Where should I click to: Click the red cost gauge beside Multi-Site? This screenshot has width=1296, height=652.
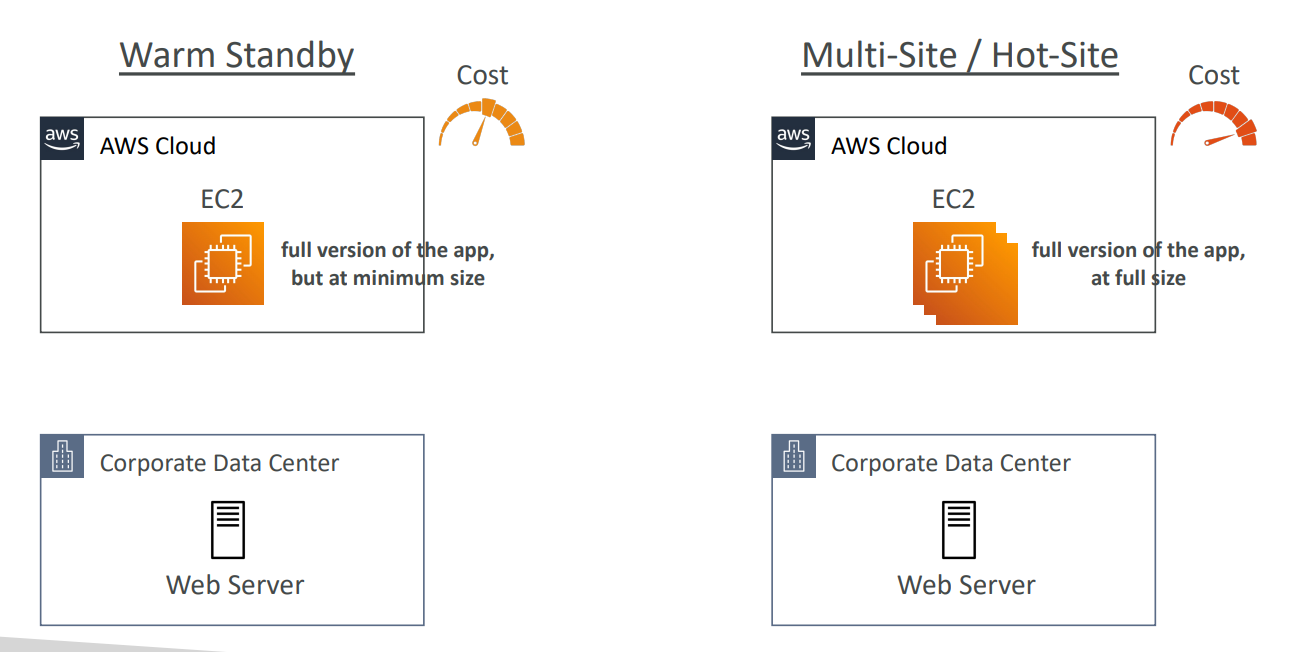[1214, 127]
